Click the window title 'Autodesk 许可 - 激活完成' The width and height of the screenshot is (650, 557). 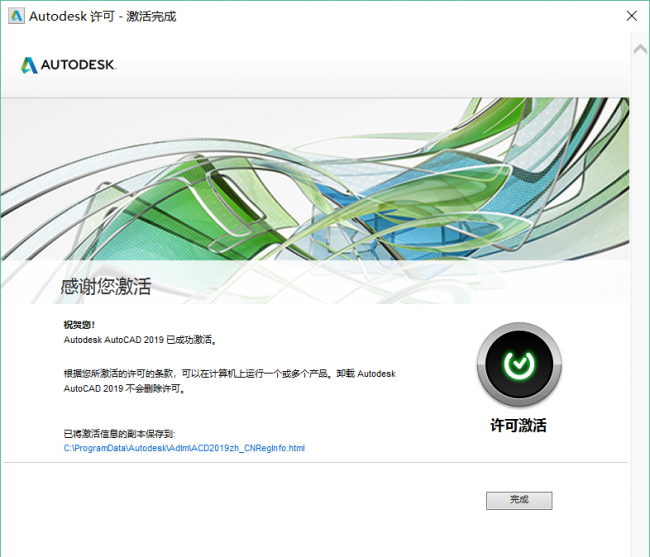pyautogui.click(x=103, y=17)
